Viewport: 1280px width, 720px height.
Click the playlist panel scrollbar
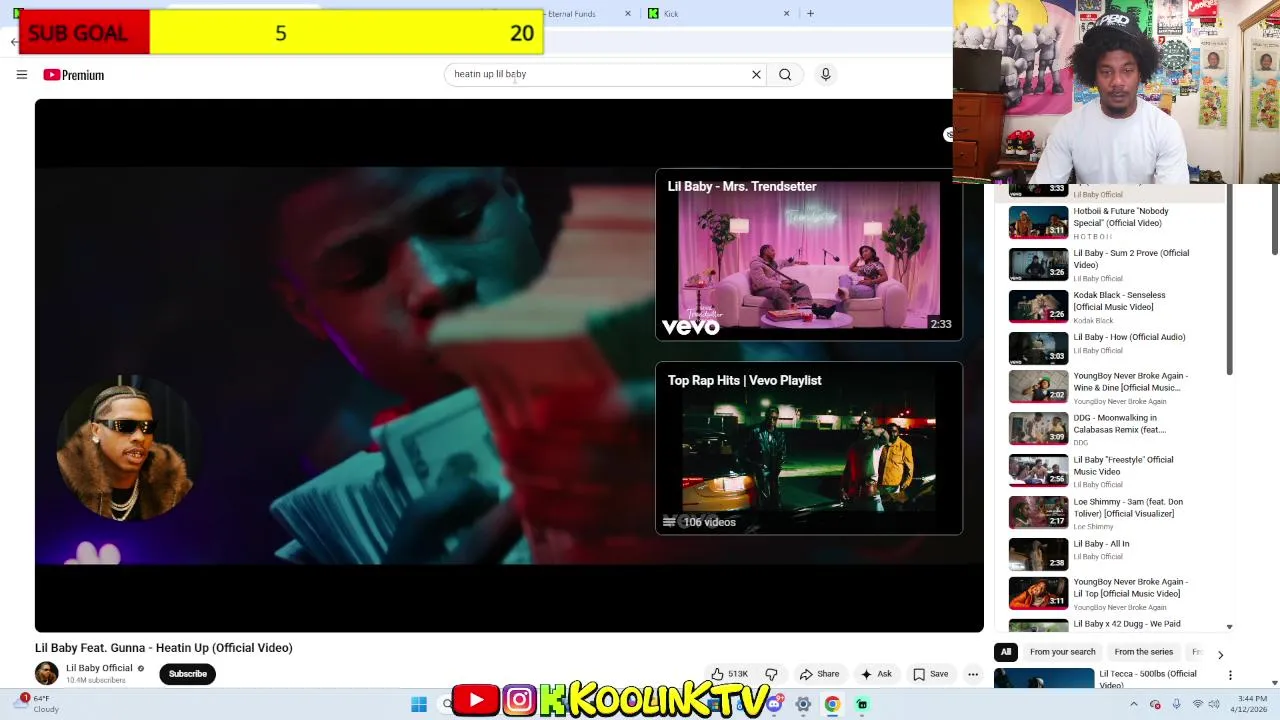[1229, 280]
